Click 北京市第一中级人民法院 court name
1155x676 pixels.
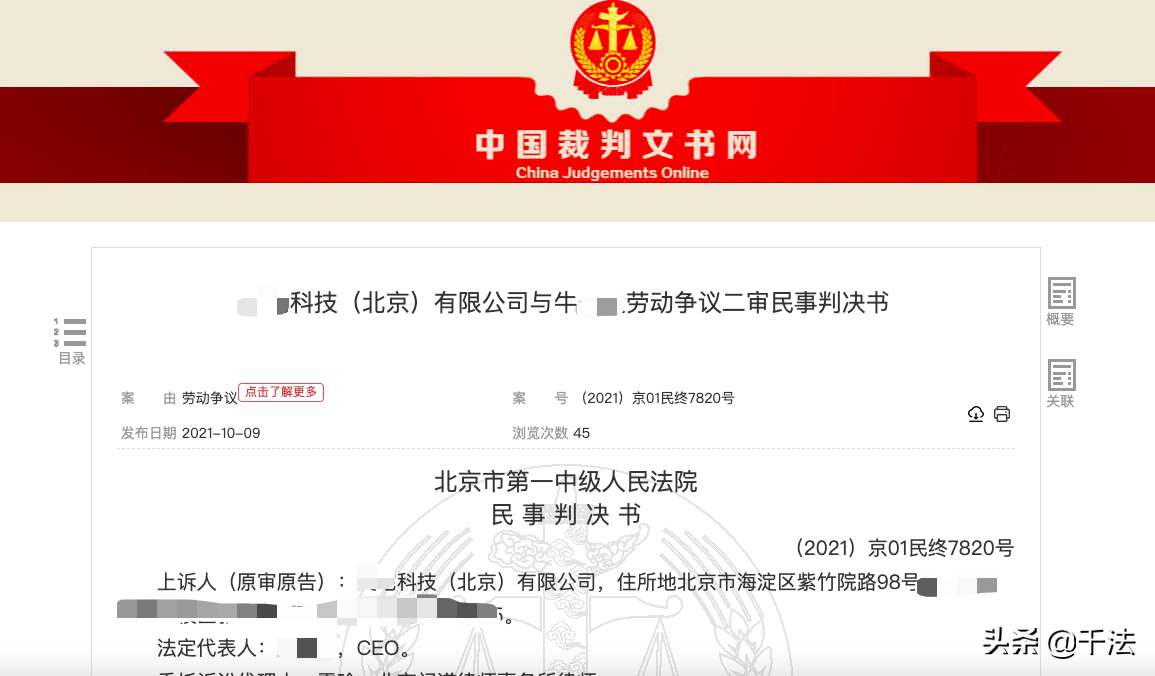(566, 482)
